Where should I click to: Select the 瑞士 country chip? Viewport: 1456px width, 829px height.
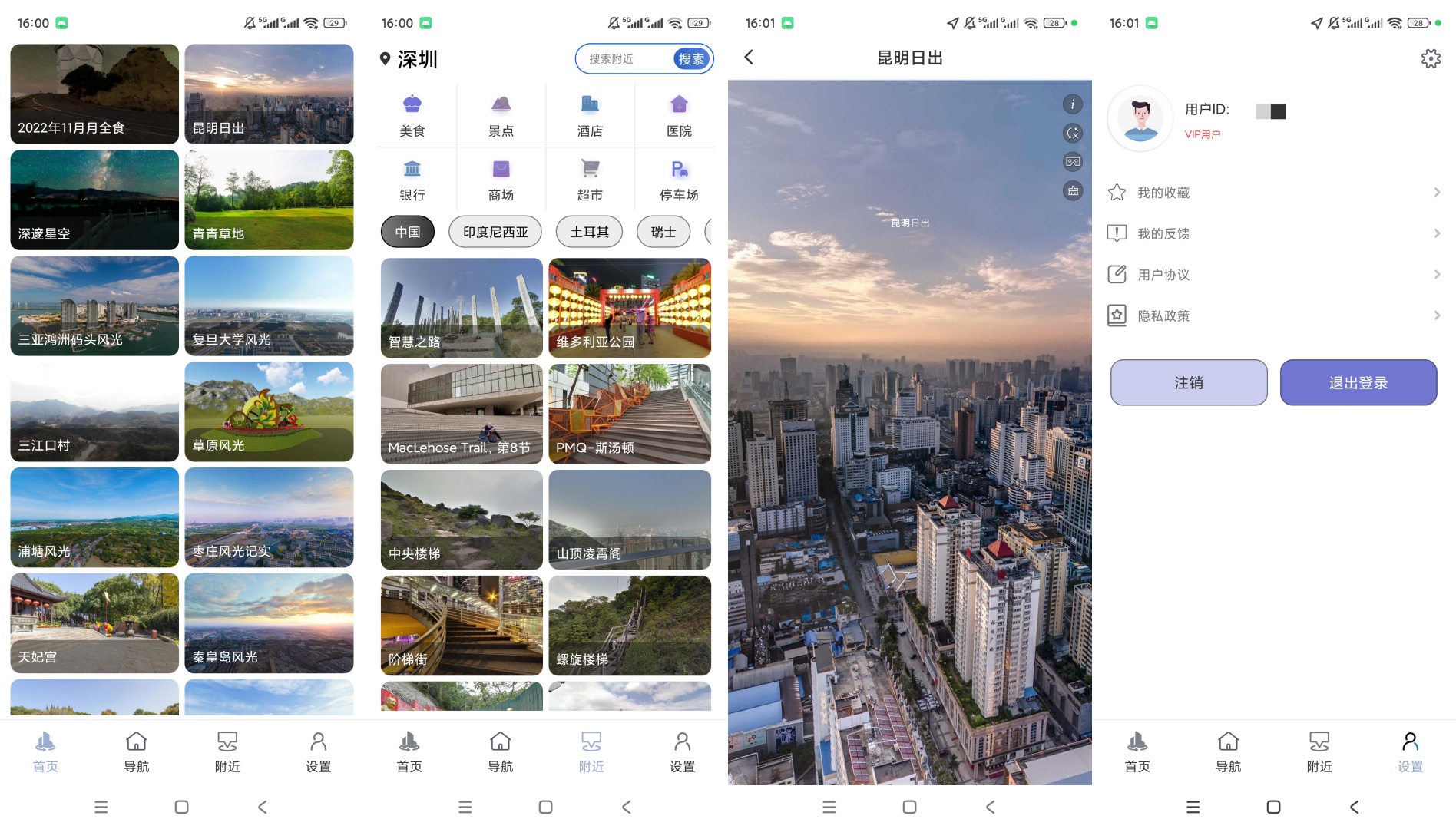(x=663, y=232)
